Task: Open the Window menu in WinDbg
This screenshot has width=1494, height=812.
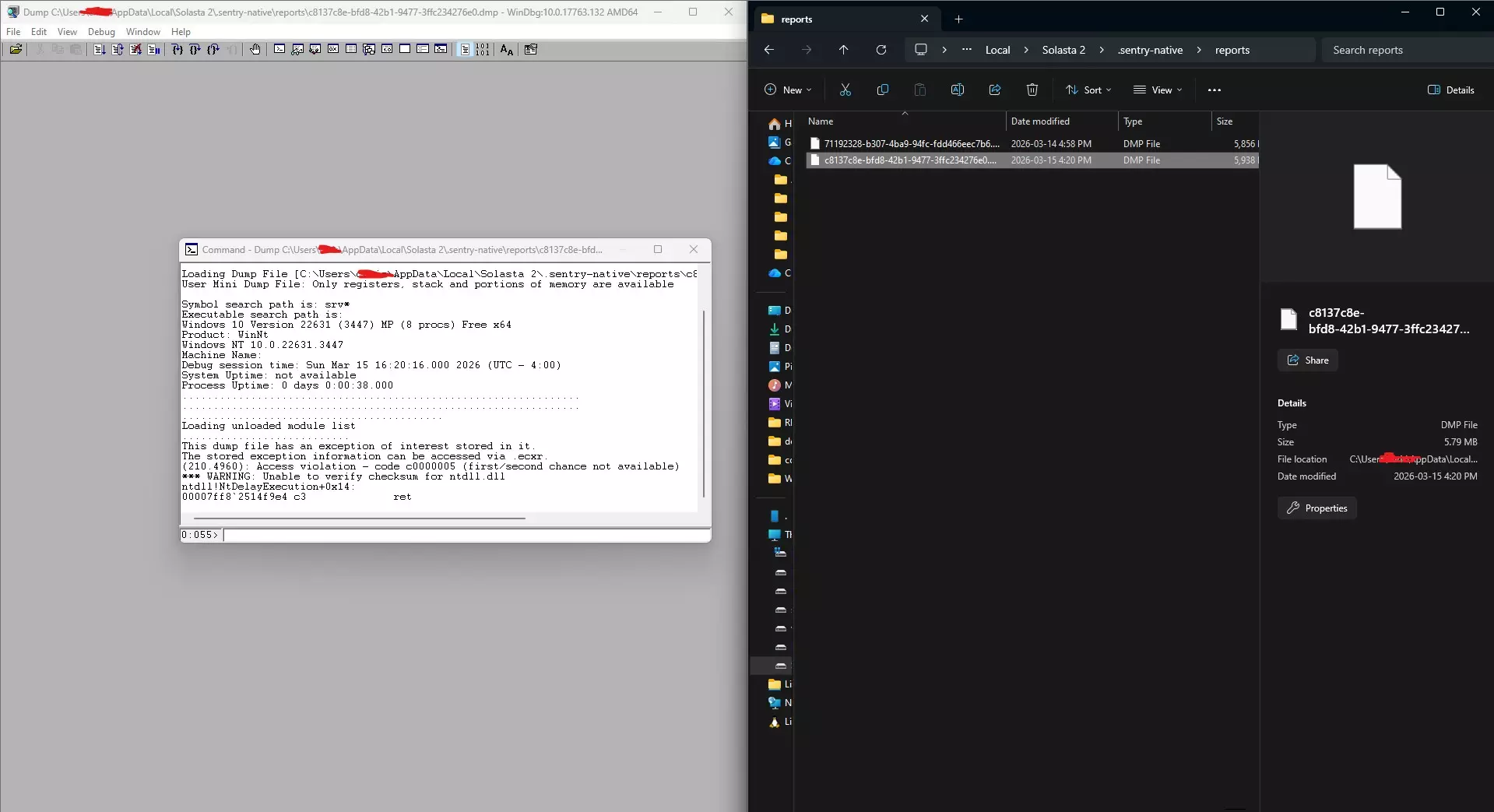Action: 143,32
